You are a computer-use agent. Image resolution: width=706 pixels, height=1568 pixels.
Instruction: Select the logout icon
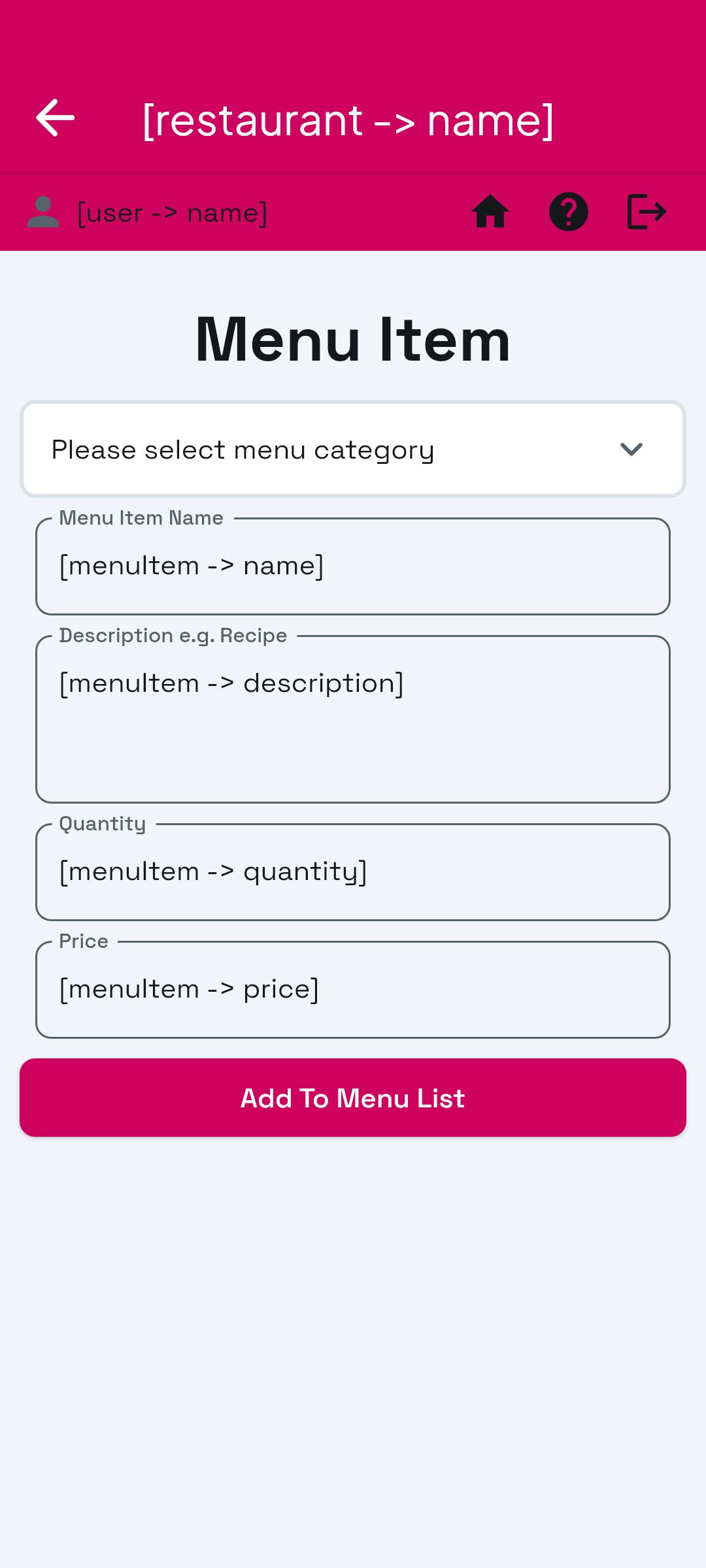click(x=647, y=212)
